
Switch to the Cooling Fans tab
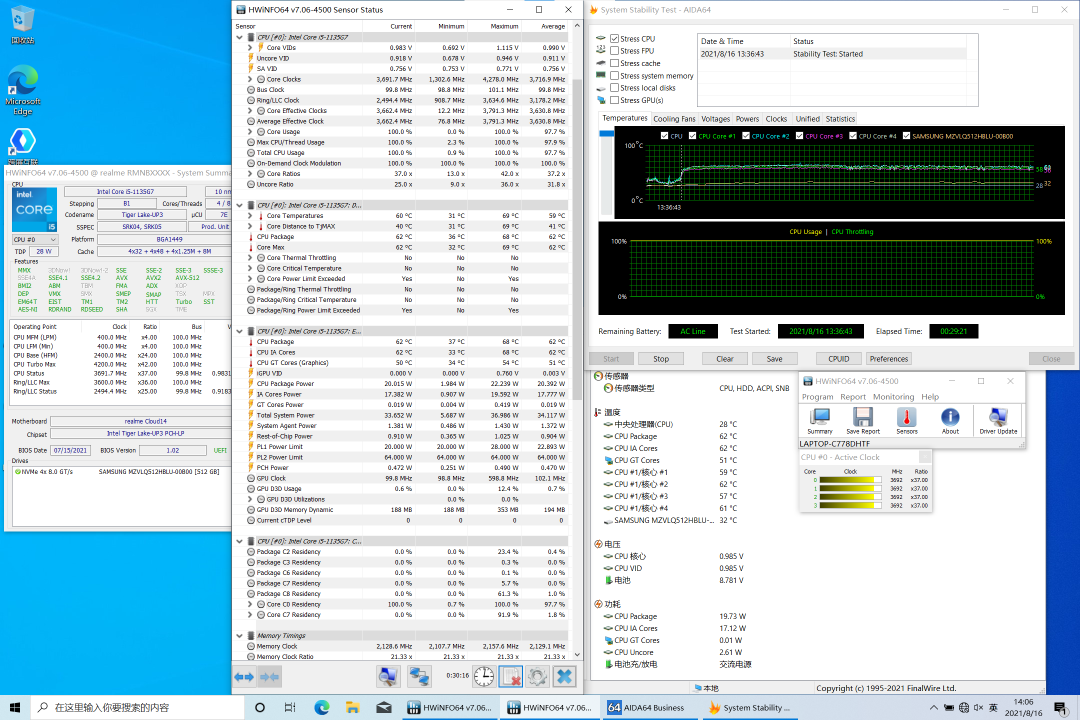[674, 119]
